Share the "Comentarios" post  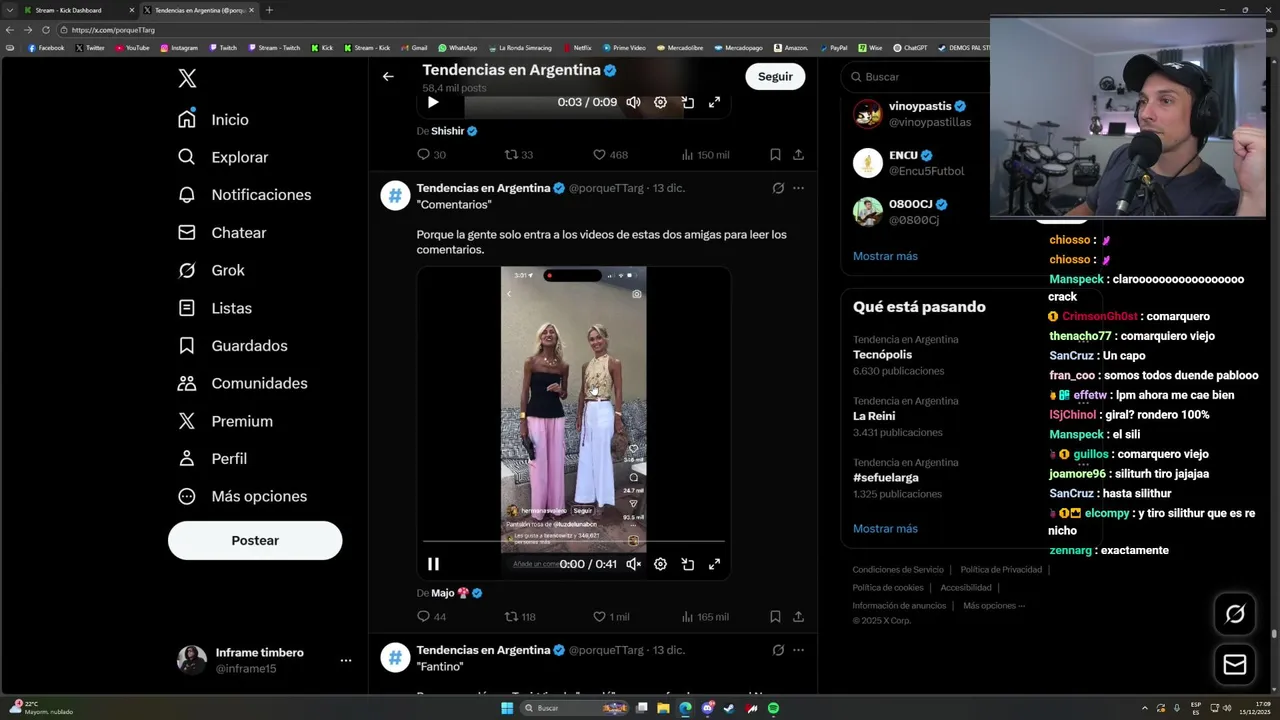[798, 617]
